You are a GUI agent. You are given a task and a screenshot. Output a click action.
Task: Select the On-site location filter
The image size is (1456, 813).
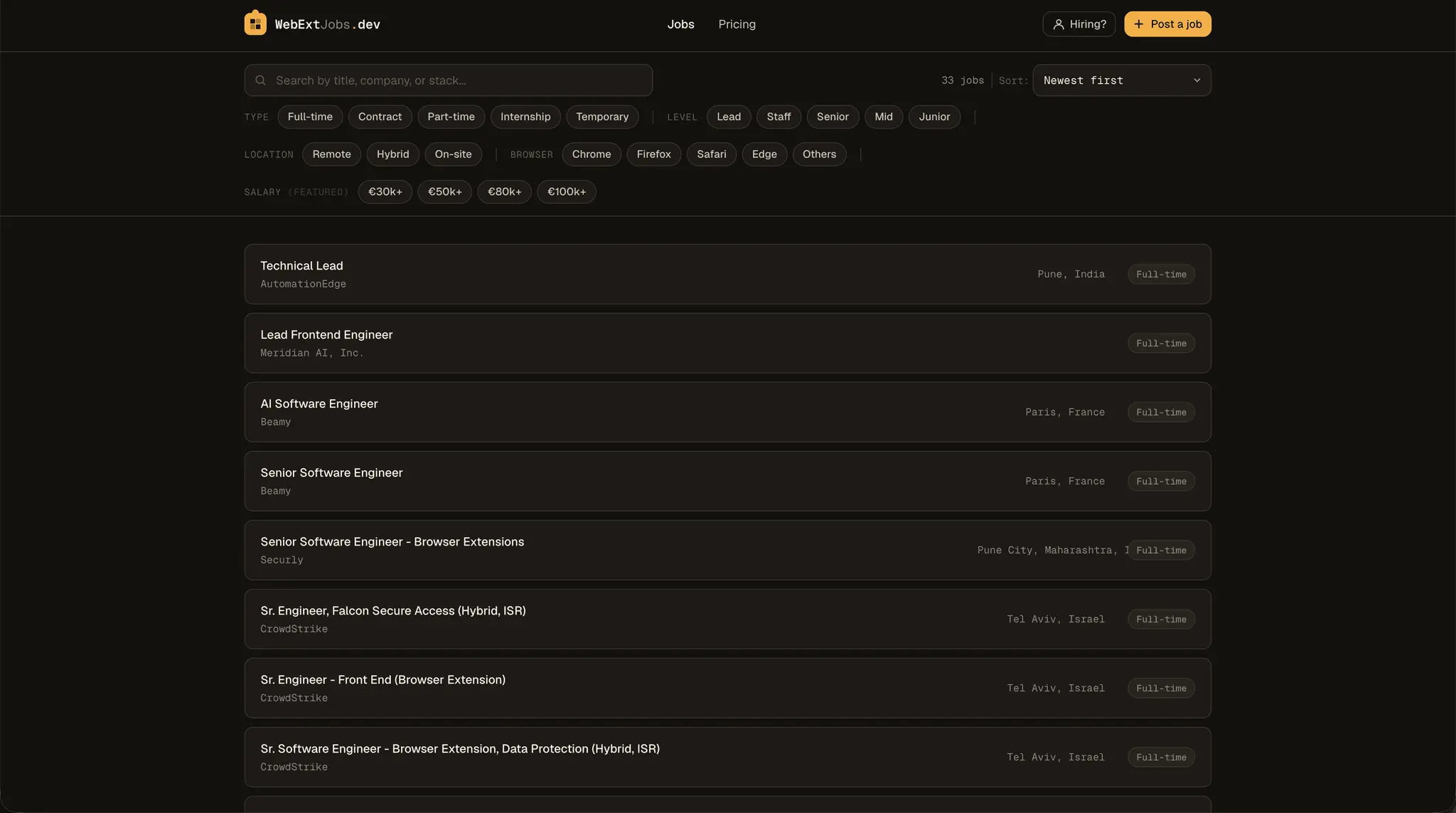(x=454, y=154)
